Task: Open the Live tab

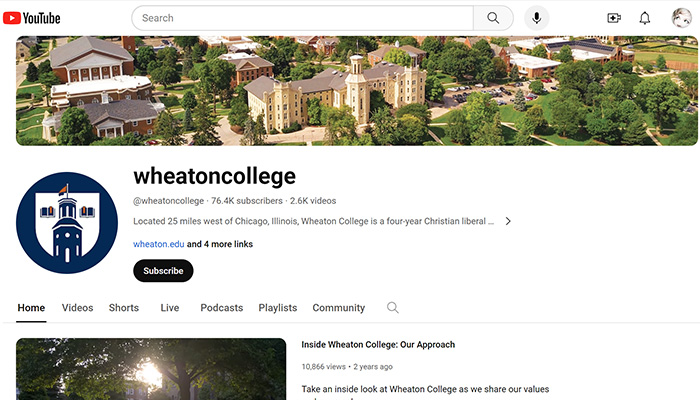Action: (170, 308)
